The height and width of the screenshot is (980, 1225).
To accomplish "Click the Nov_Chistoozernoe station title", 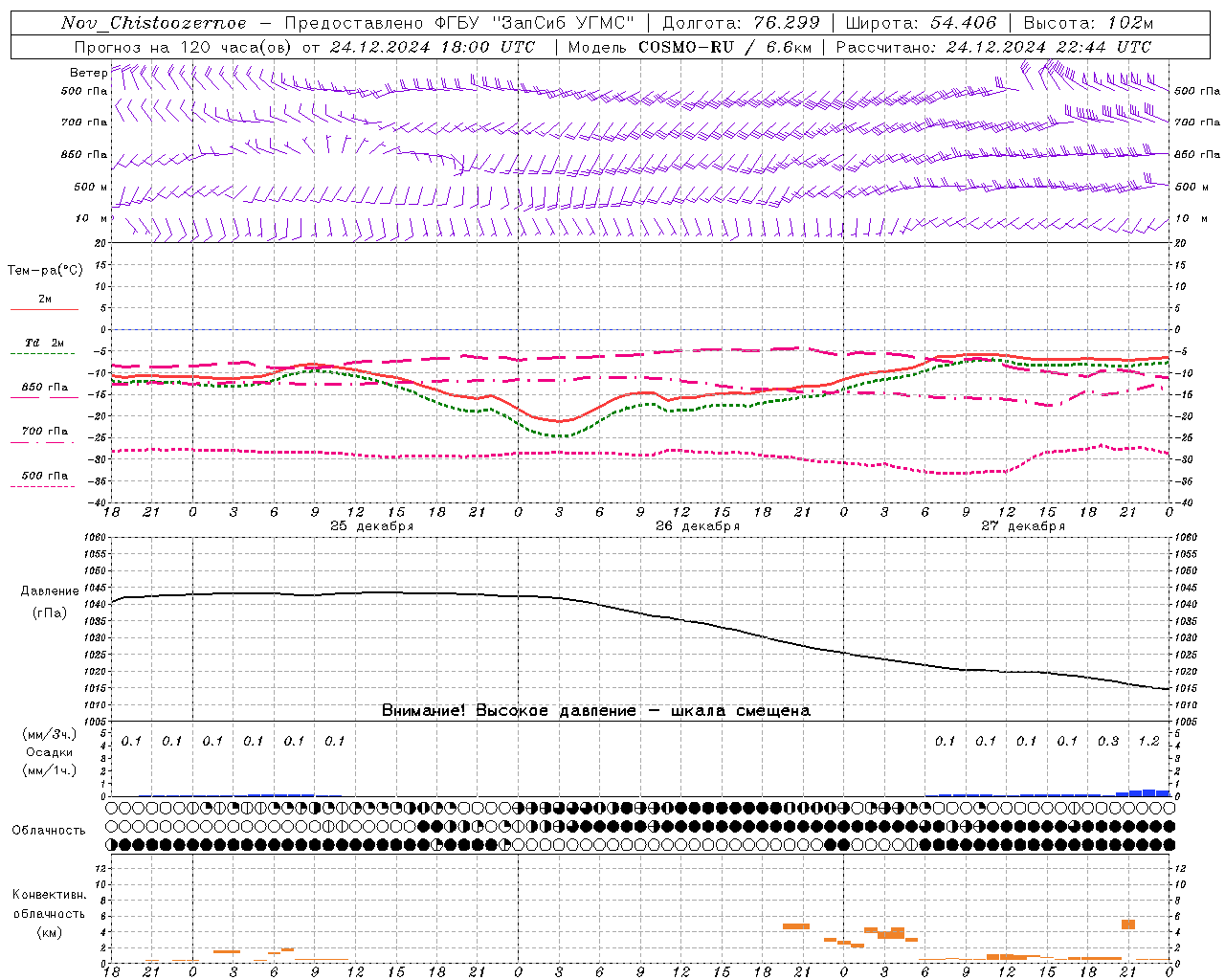I will point(153,23).
